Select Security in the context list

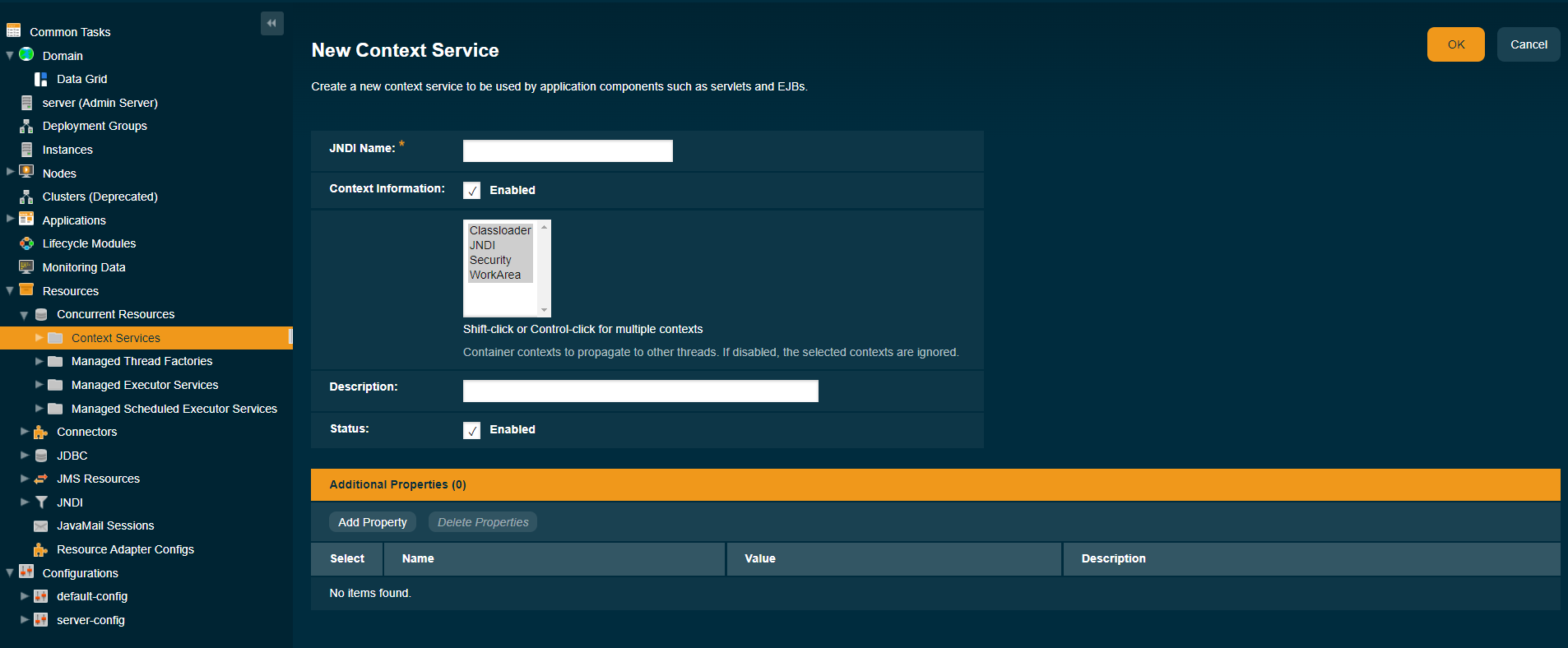click(490, 260)
